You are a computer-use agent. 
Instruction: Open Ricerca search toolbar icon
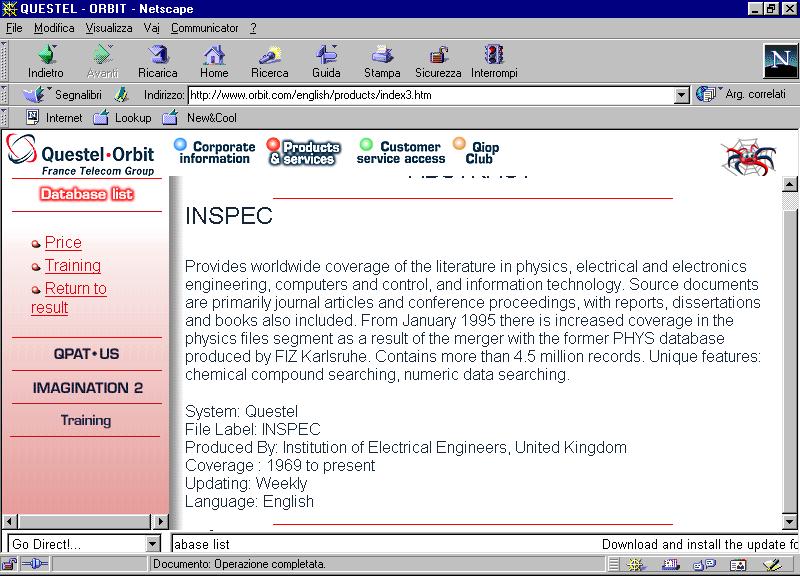click(x=270, y=54)
